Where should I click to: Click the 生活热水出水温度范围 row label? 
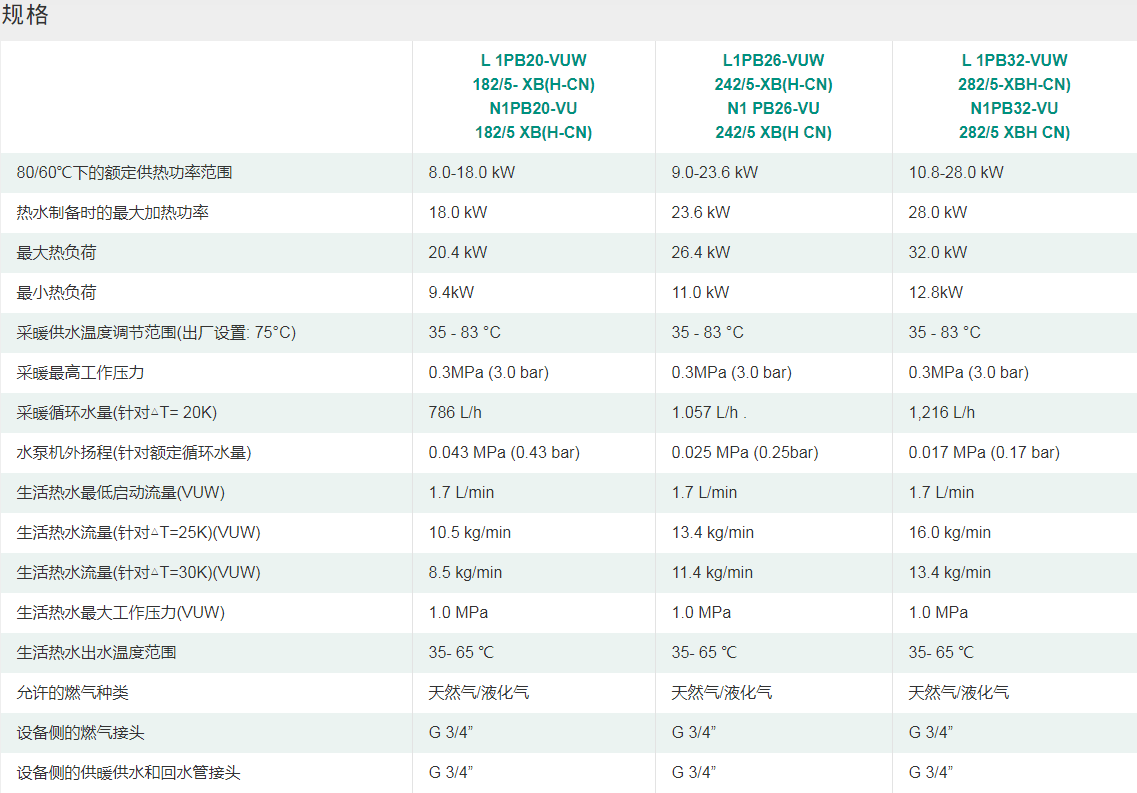click(97, 653)
